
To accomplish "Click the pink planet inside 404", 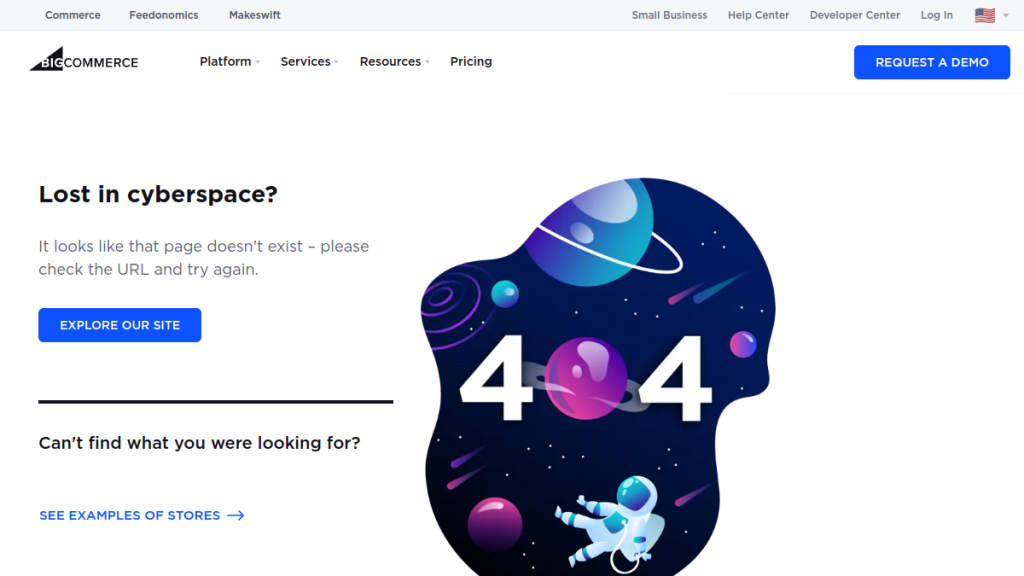I will 586,377.
